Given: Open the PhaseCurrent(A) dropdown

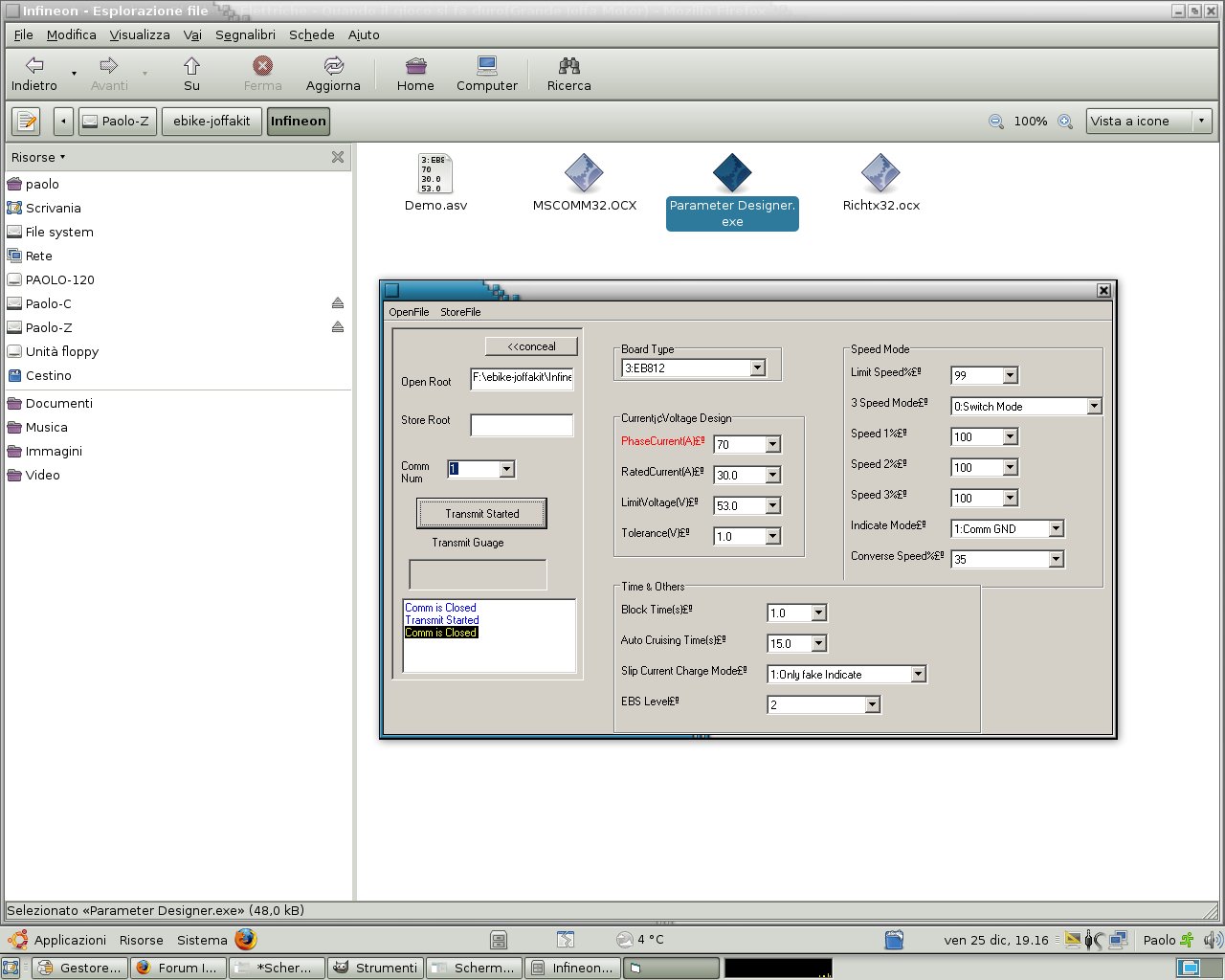Looking at the screenshot, I should click(773, 444).
